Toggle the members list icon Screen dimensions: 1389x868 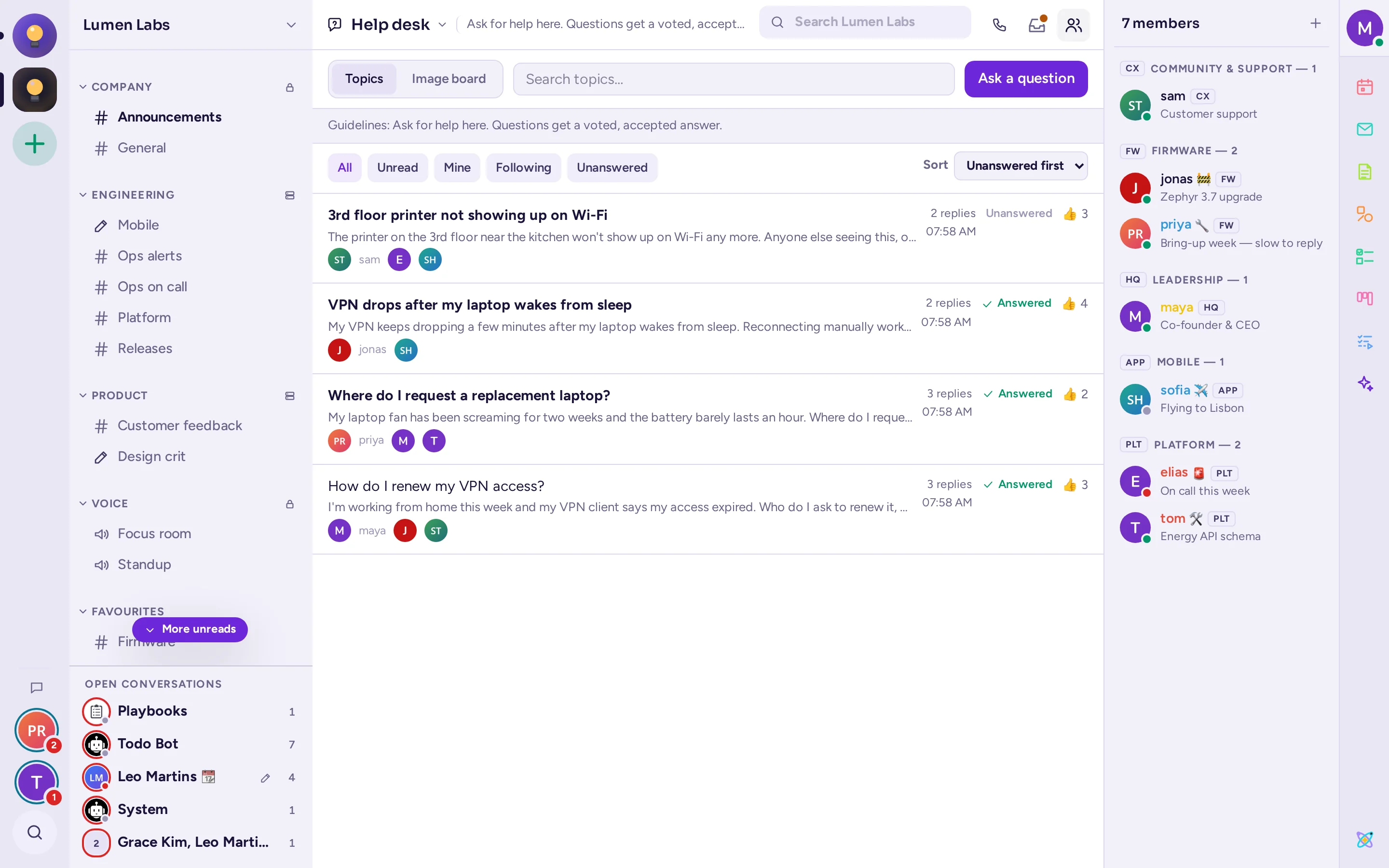[1073, 25]
